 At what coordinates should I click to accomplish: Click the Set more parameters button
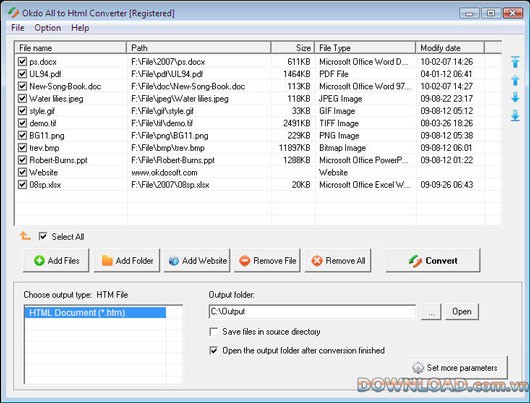pyautogui.click(x=455, y=368)
